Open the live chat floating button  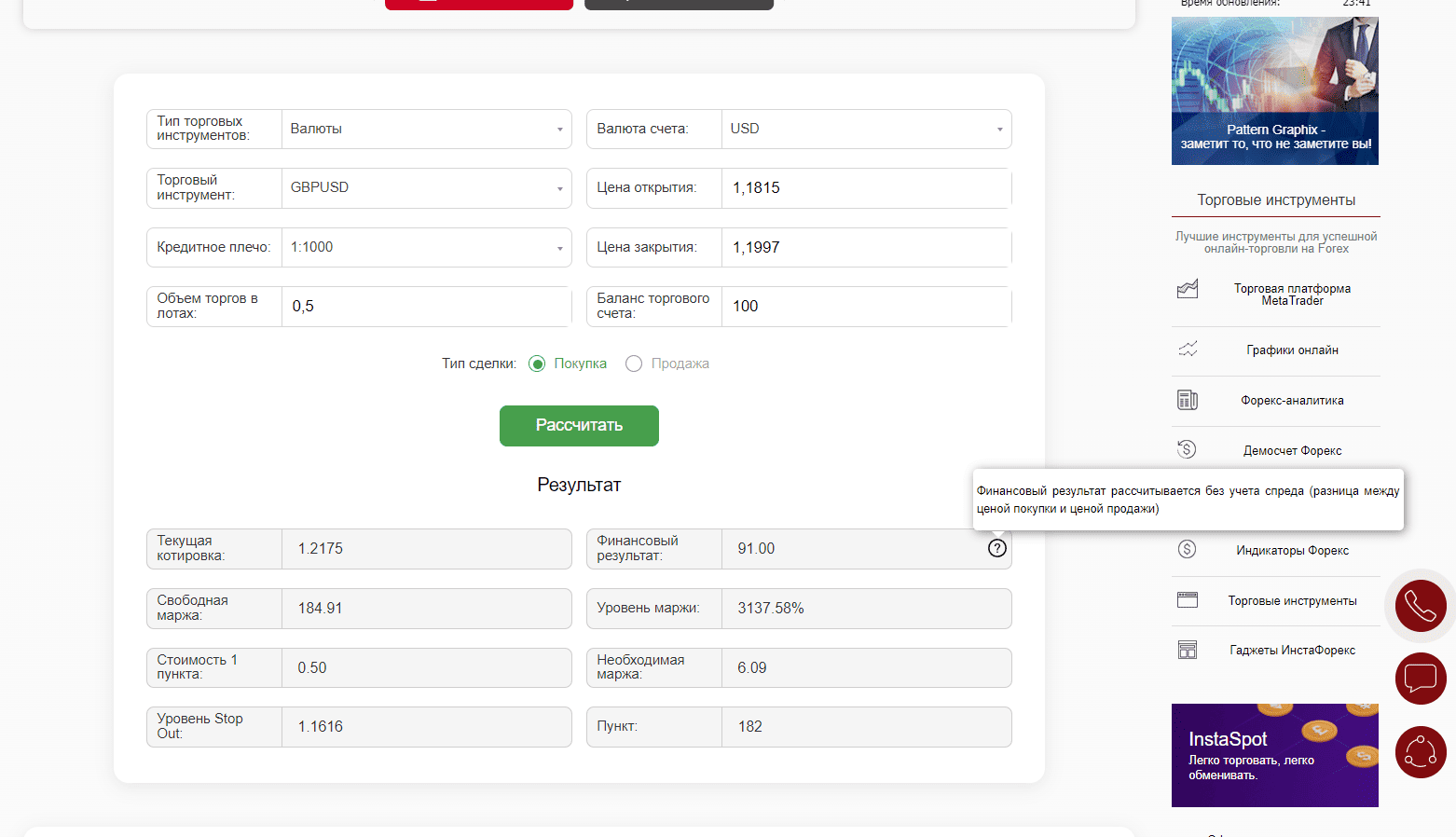coord(1421,679)
